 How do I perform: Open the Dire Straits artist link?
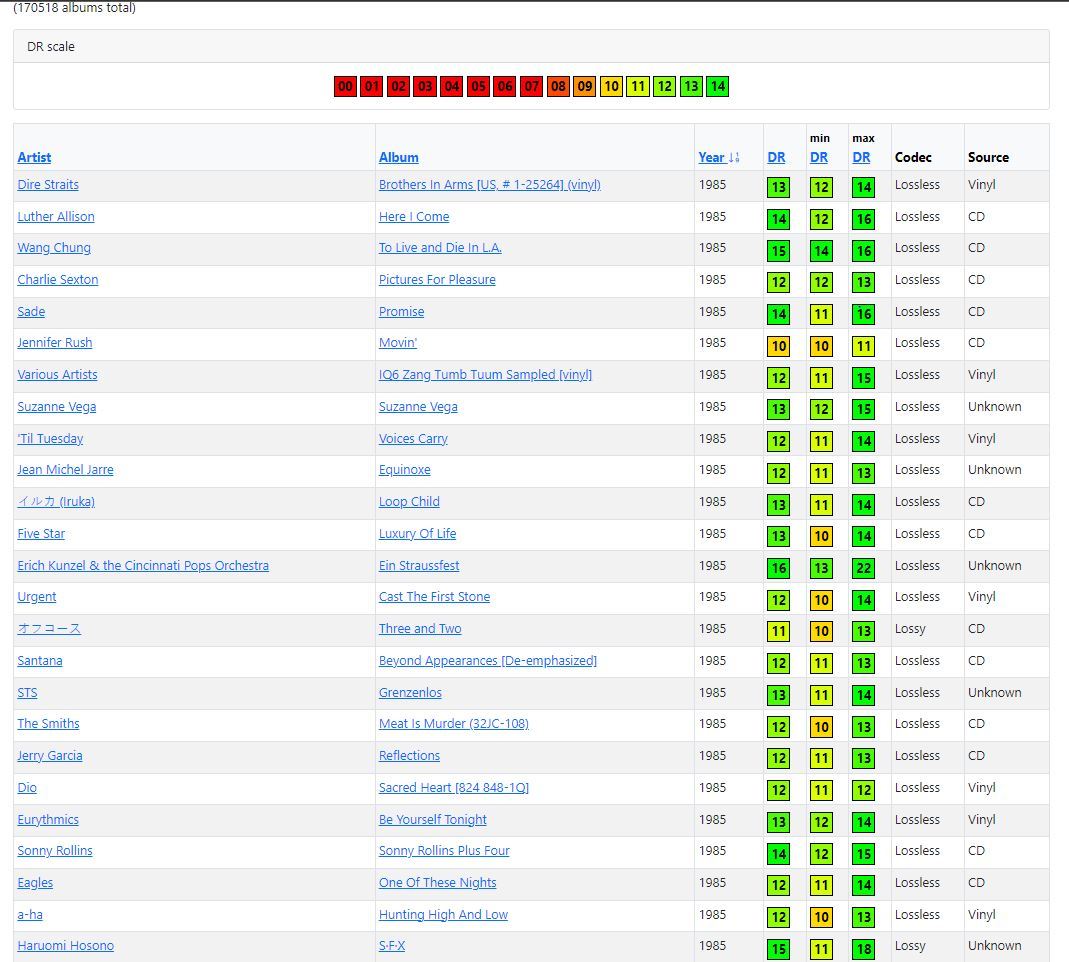point(48,185)
